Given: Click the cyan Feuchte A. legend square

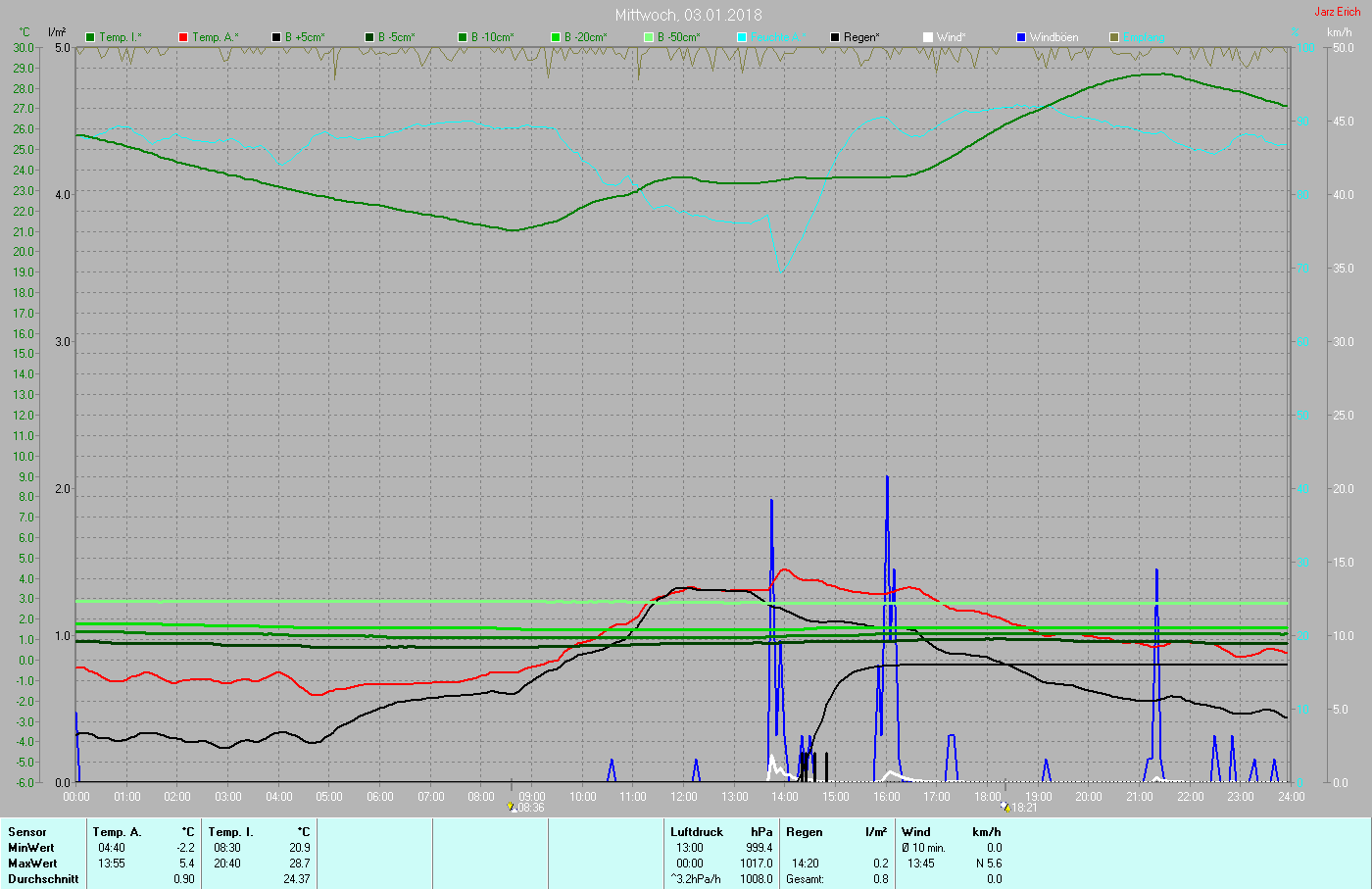Looking at the screenshot, I should point(742,37).
